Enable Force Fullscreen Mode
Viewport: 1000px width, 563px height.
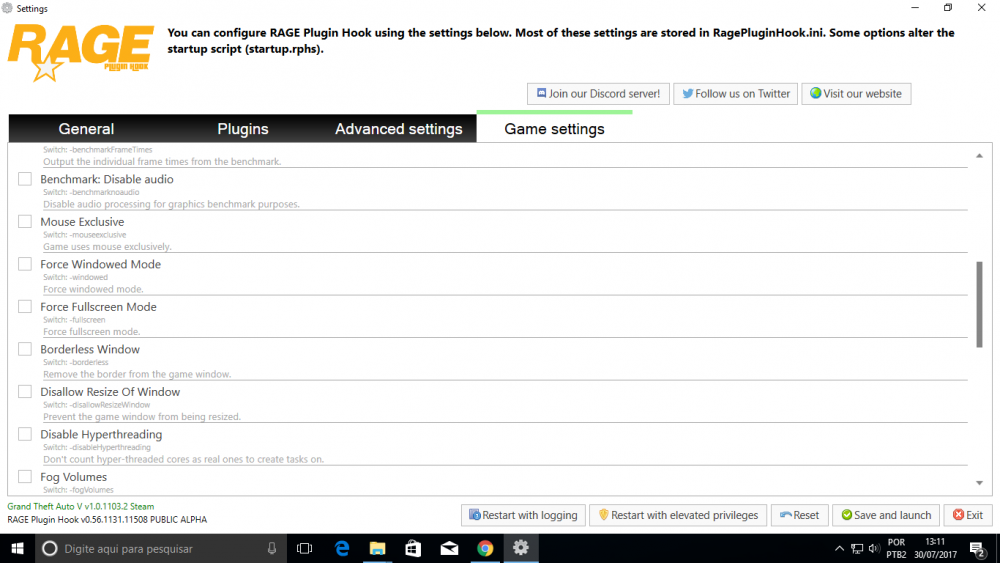coord(25,307)
